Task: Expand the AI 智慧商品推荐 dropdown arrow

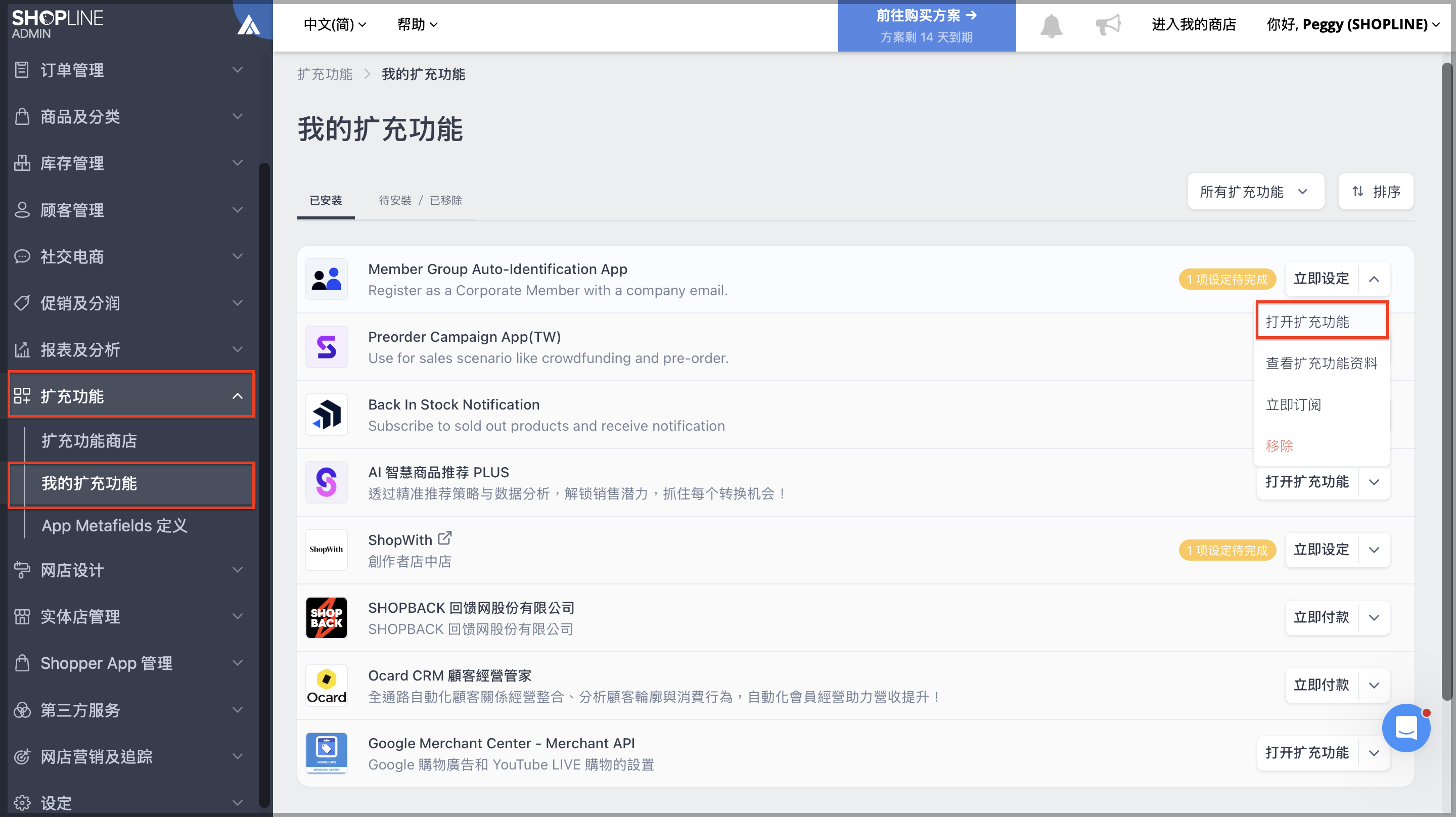Action: 1374,482
